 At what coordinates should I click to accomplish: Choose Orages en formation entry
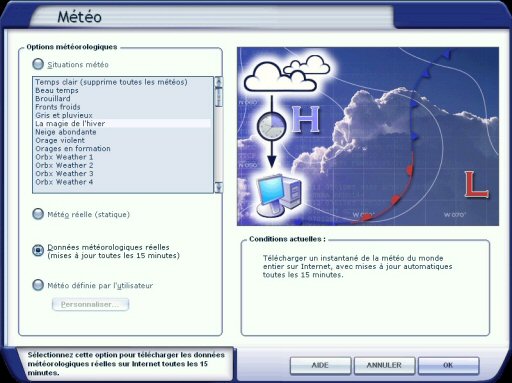[123, 149]
